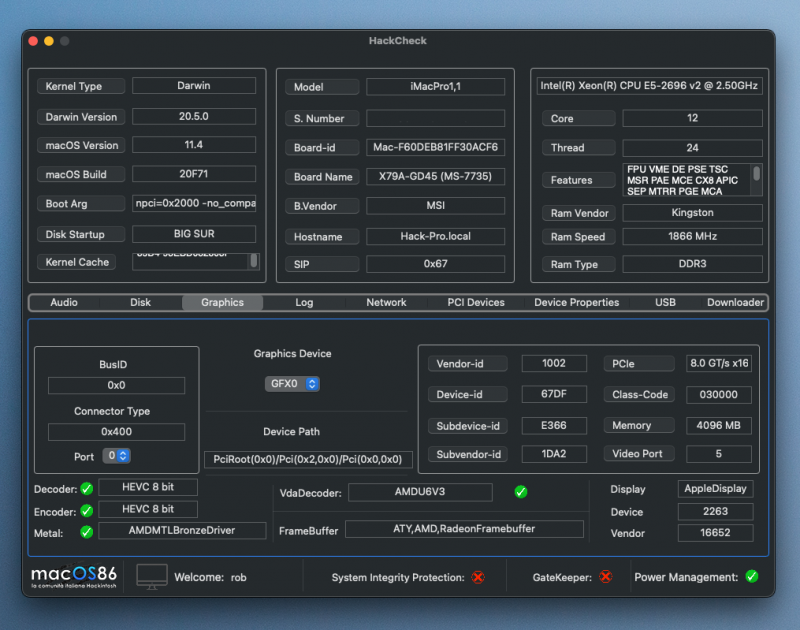Click the SIP value 0x67
The image size is (800, 630).
click(435, 264)
